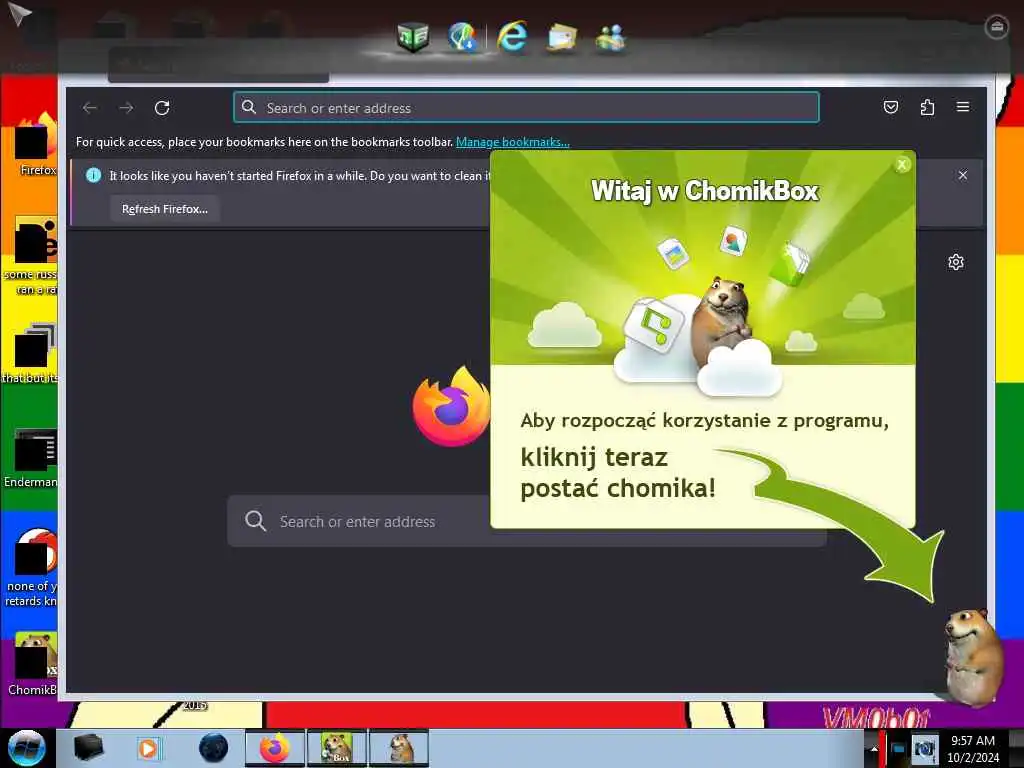Show hidden system tray icons

tap(874, 749)
